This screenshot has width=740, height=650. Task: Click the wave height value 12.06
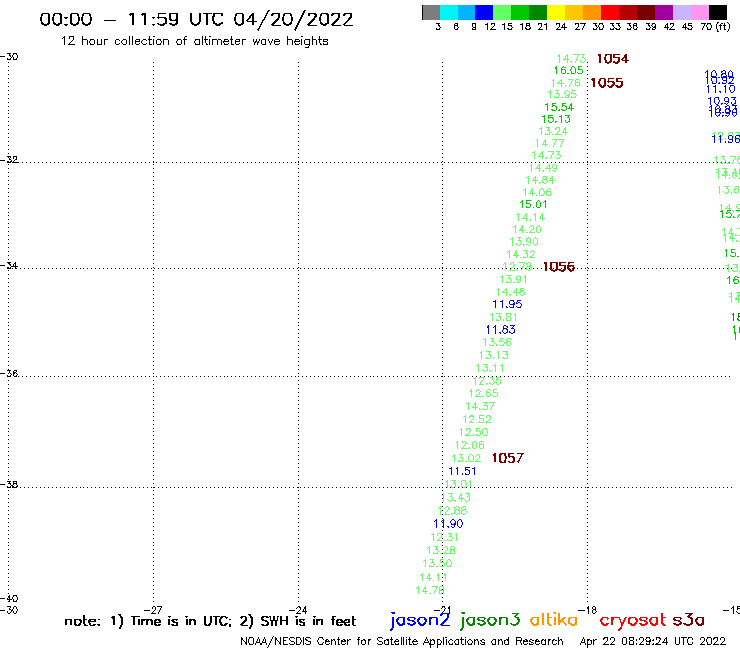pos(470,446)
